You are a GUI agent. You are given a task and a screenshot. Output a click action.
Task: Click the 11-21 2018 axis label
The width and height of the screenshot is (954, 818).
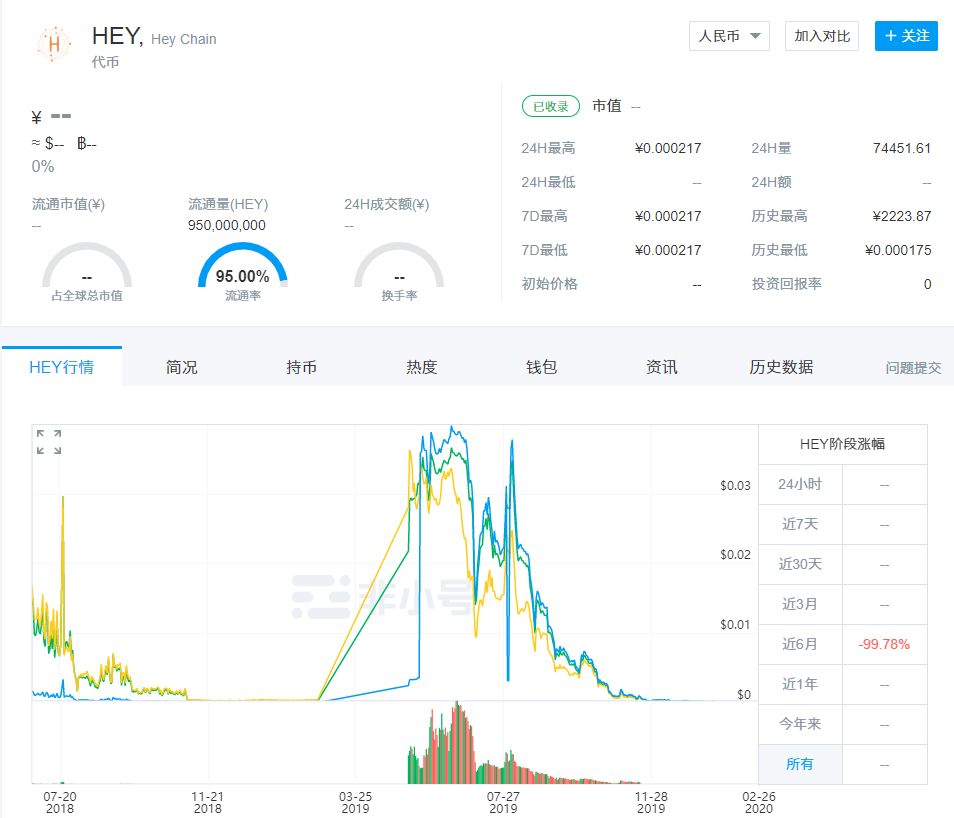tap(207, 802)
